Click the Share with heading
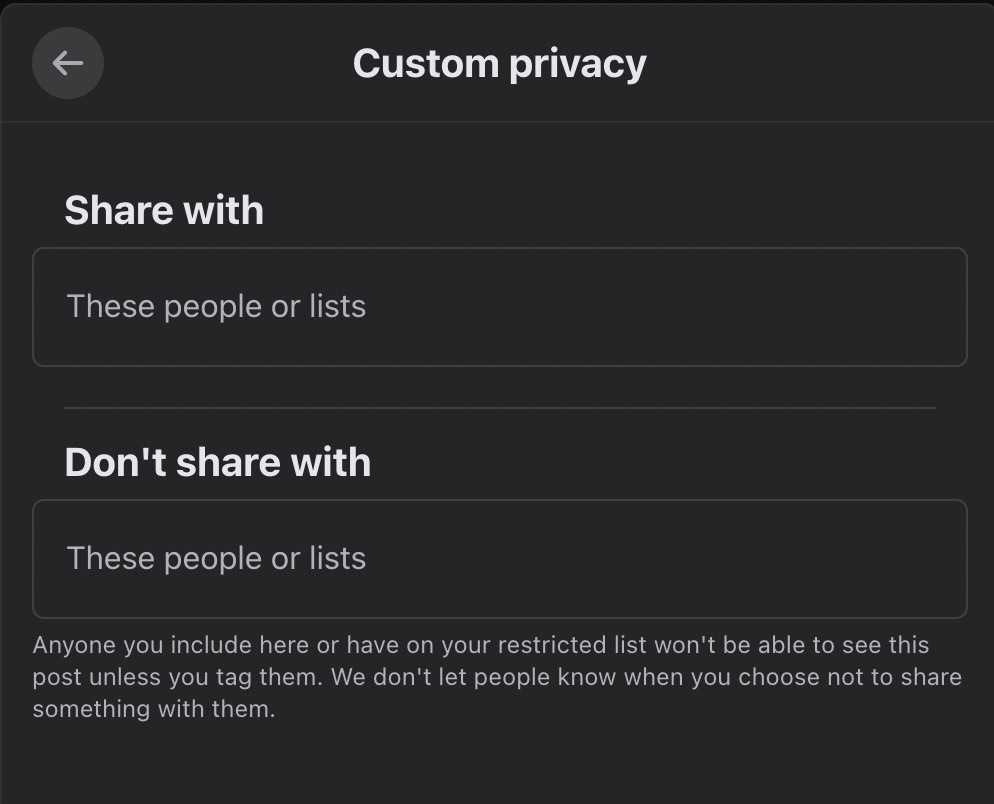The image size is (994, 804). (164, 211)
